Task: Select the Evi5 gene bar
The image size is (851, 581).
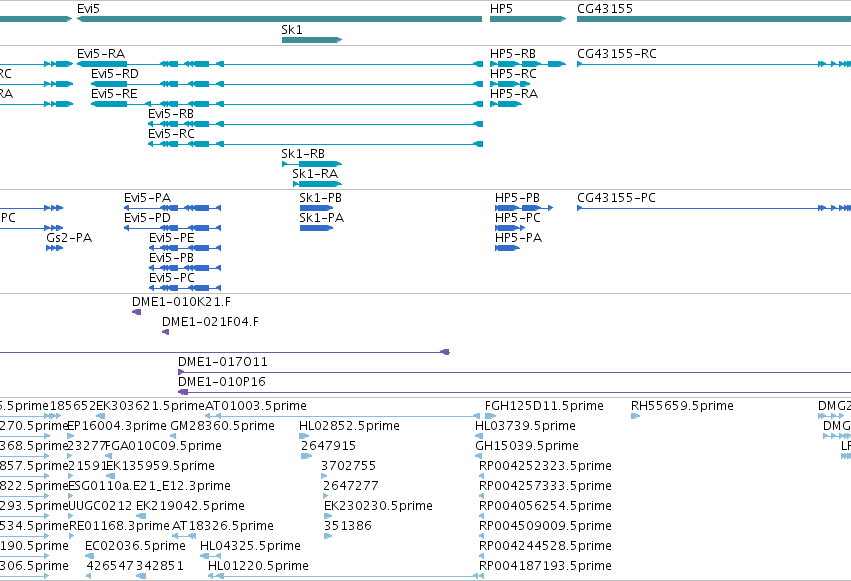Action: (x=280, y=19)
